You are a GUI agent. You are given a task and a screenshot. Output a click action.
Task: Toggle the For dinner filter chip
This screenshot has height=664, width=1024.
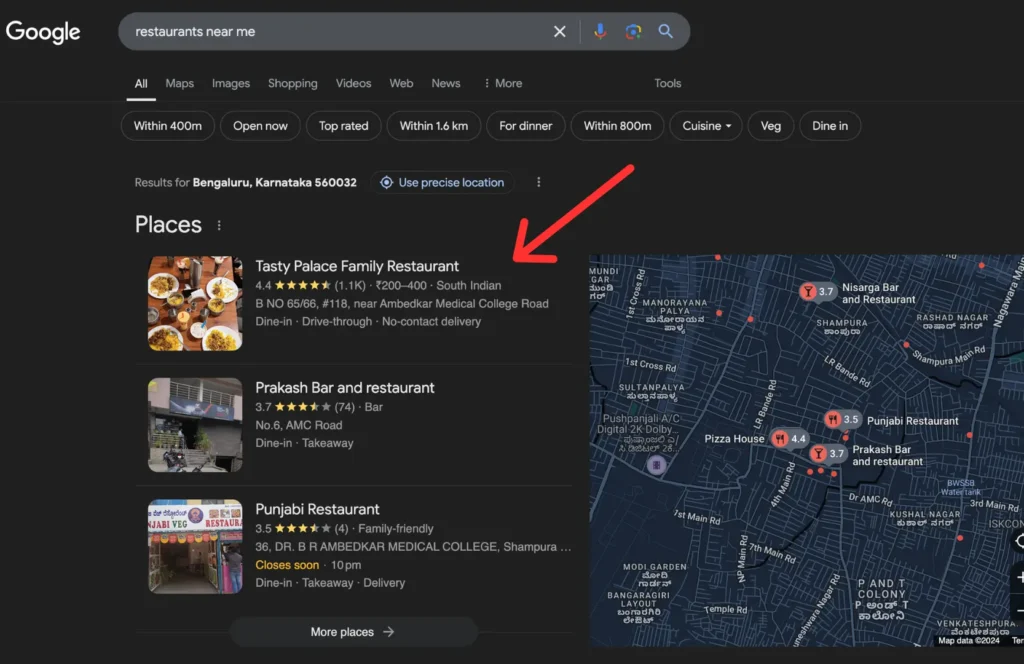coord(526,126)
